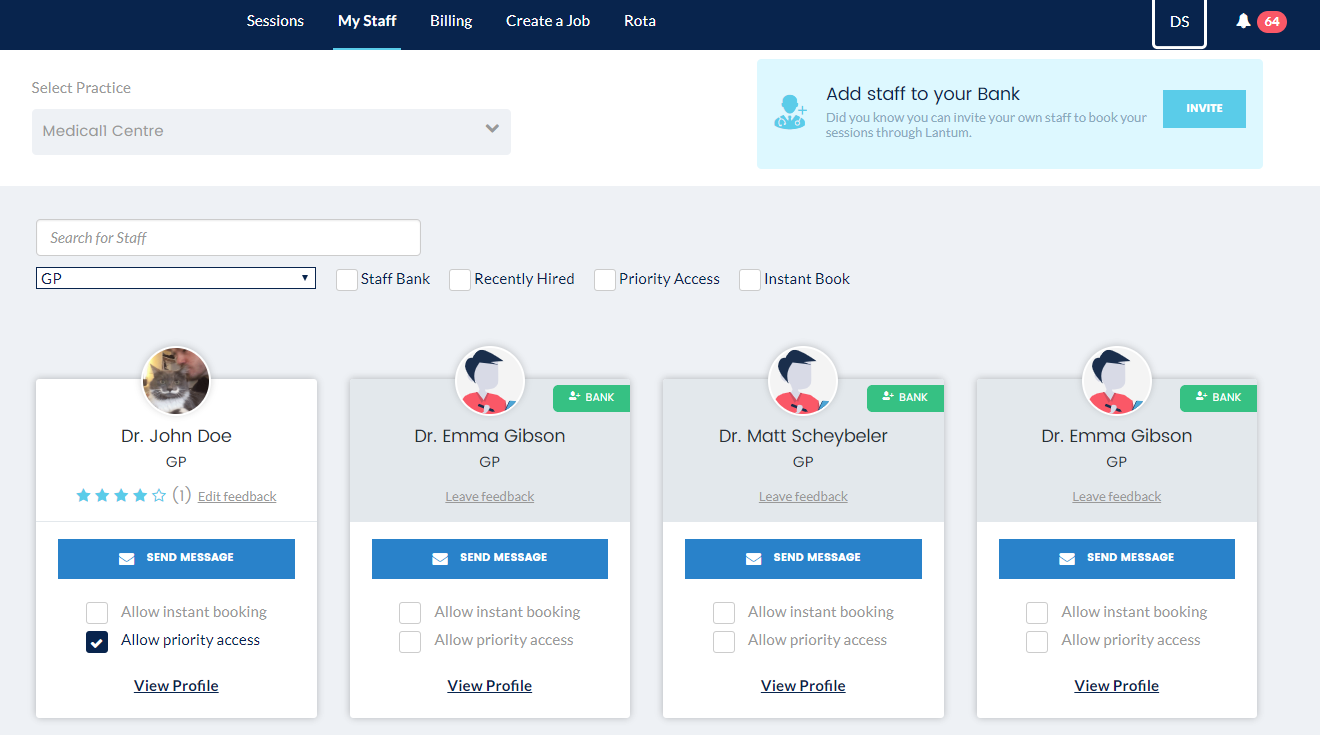View Dr. Matt Scheybeler's profile
The height and width of the screenshot is (735, 1320).
803,686
